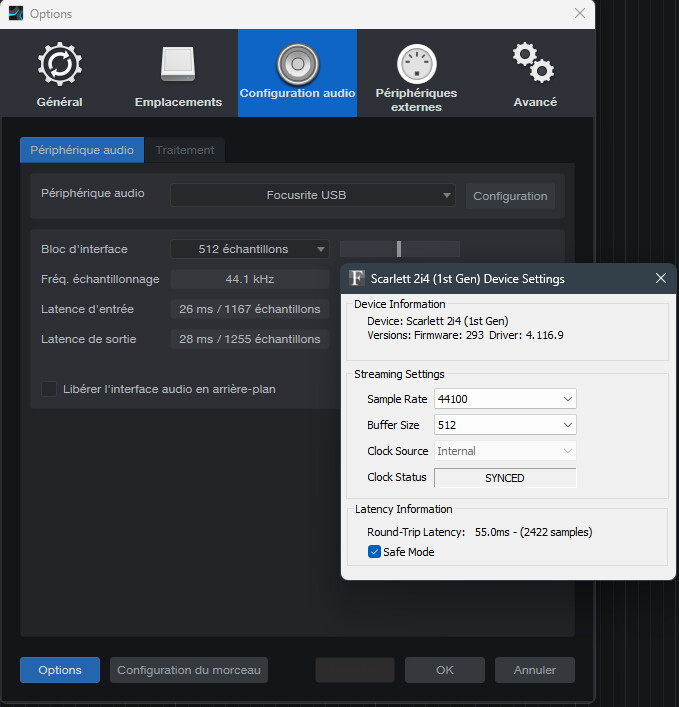The width and height of the screenshot is (679, 707).
Task: Expand the Sample Rate 44100 combo box
Action: coord(505,399)
